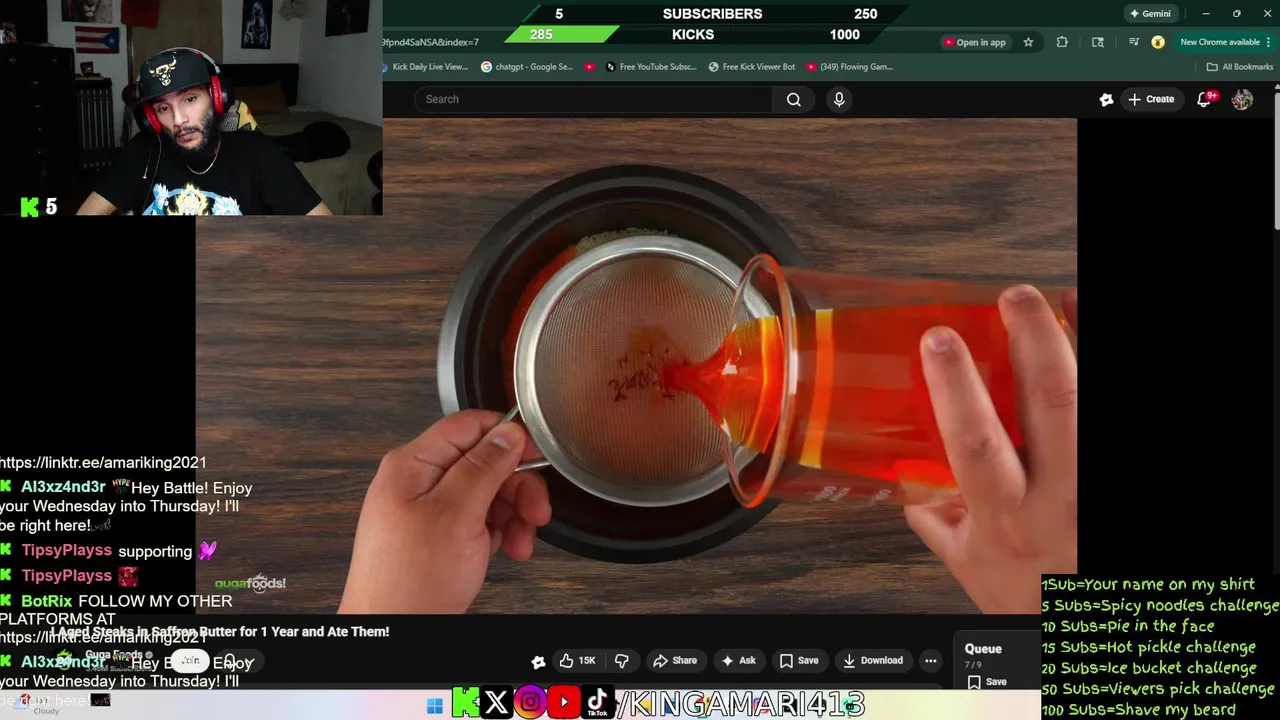Open the Free YouTube Subsc bookmark
Viewport: 1280px width, 720px height.
pyautogui.click(x=651, y=67)
